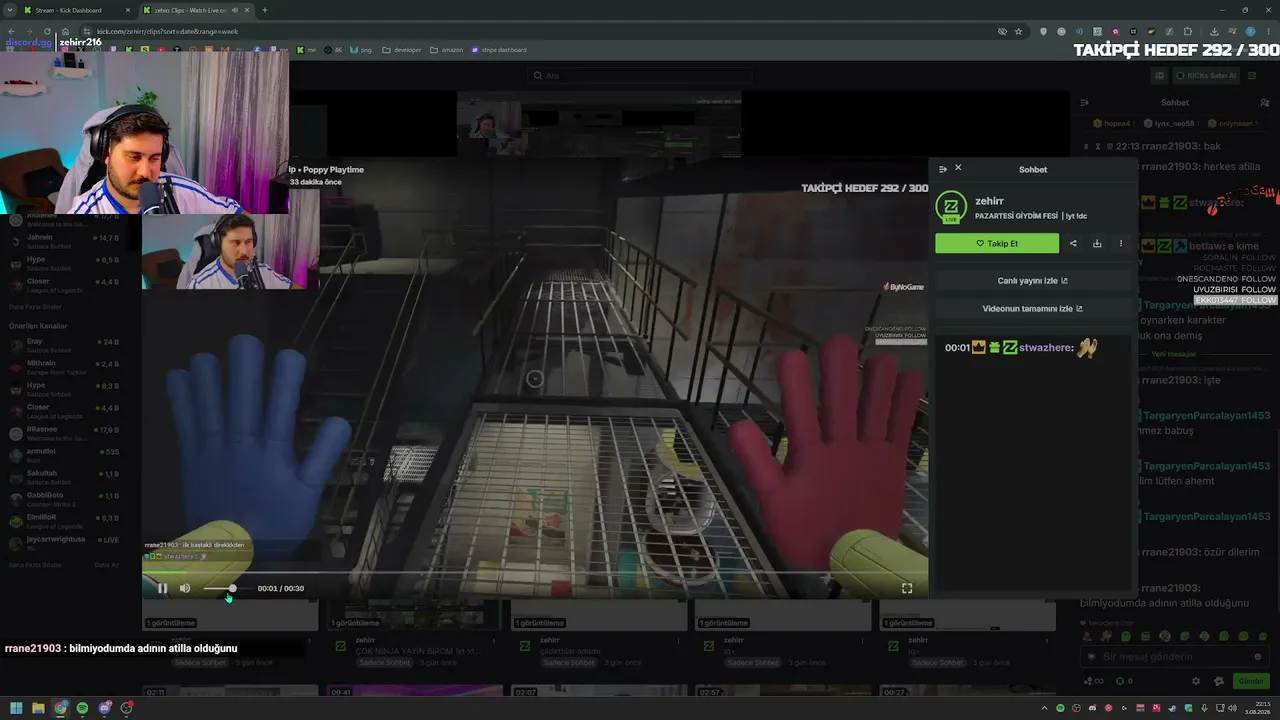Open Canlı yayını izle link

[1033, 281]
